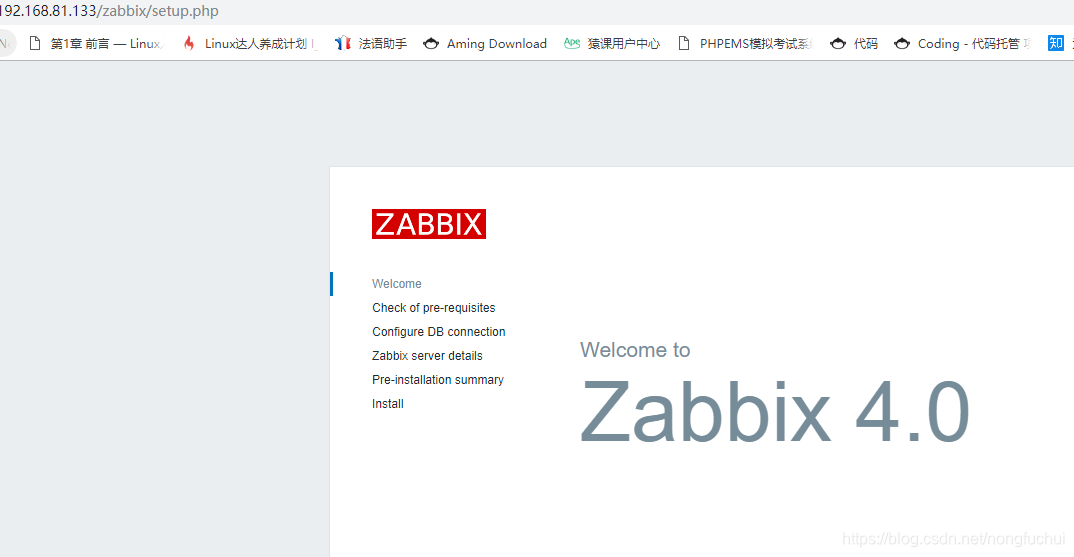Screen dimensions: 1074x557
Task: Click the icon next to 代码 bookmark
Action: point(838,44)
